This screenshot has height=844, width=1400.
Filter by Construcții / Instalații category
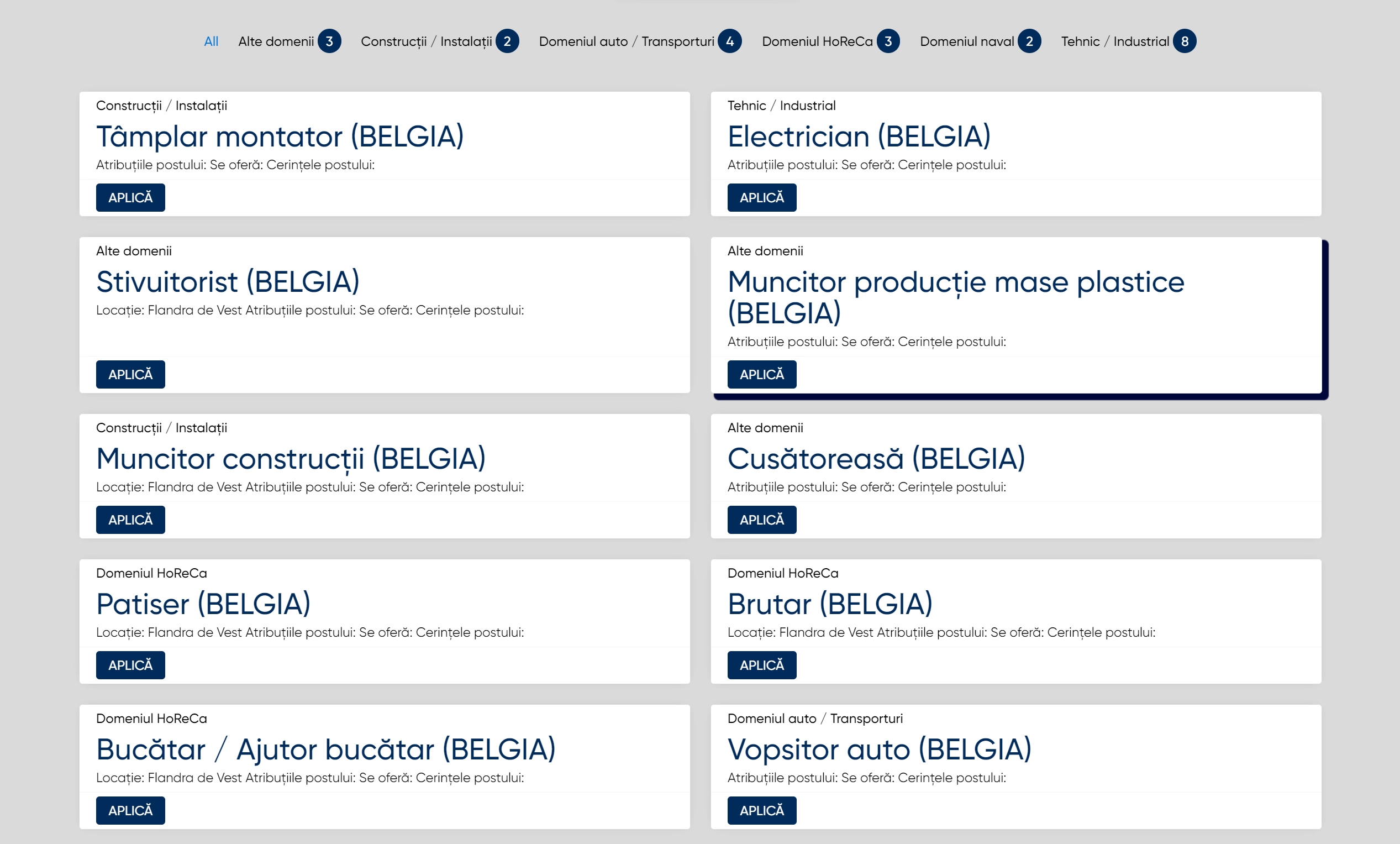pos(426,41)
